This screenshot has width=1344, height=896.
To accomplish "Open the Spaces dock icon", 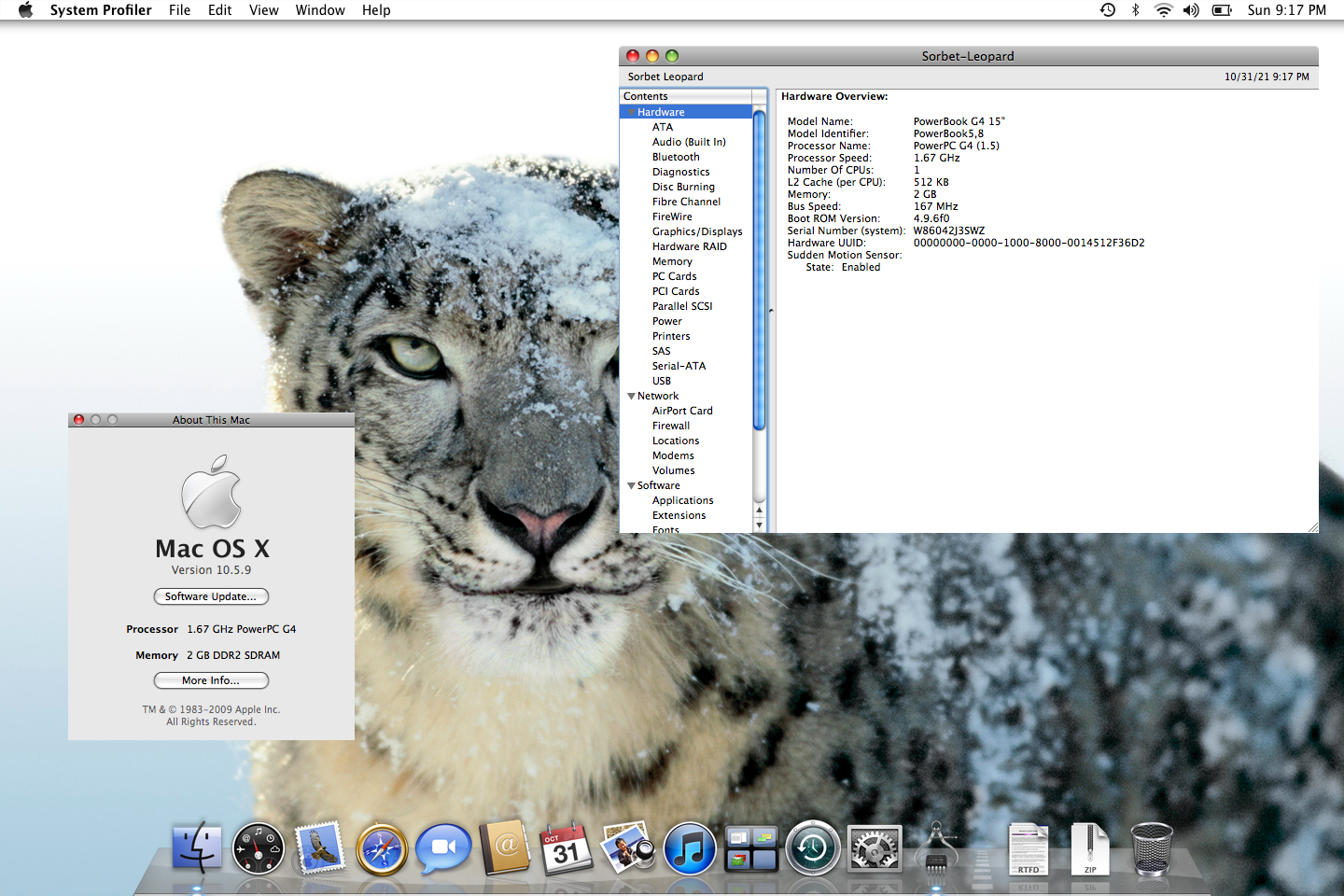I will click(751, 849).
